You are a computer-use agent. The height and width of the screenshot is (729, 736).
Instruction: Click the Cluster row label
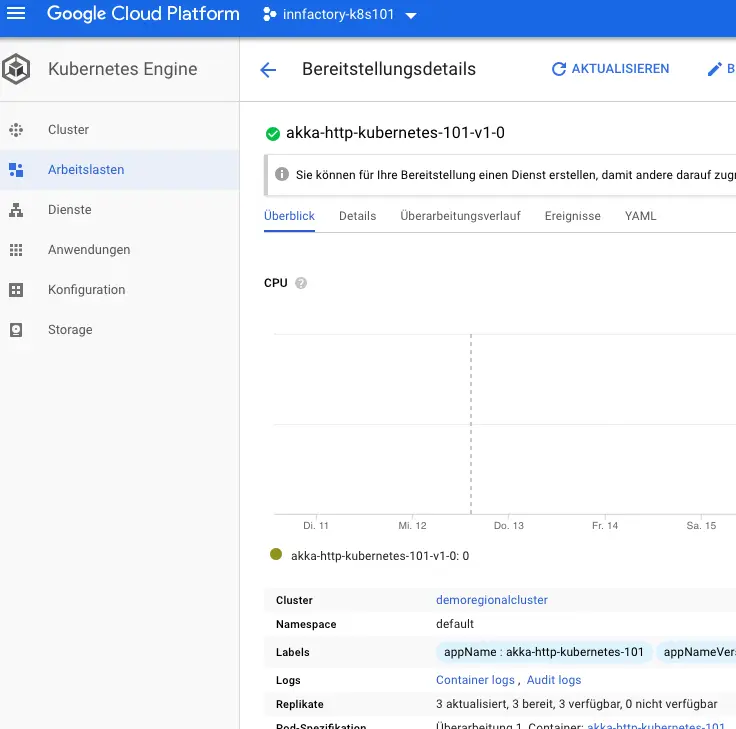click(x=294, y=600)
